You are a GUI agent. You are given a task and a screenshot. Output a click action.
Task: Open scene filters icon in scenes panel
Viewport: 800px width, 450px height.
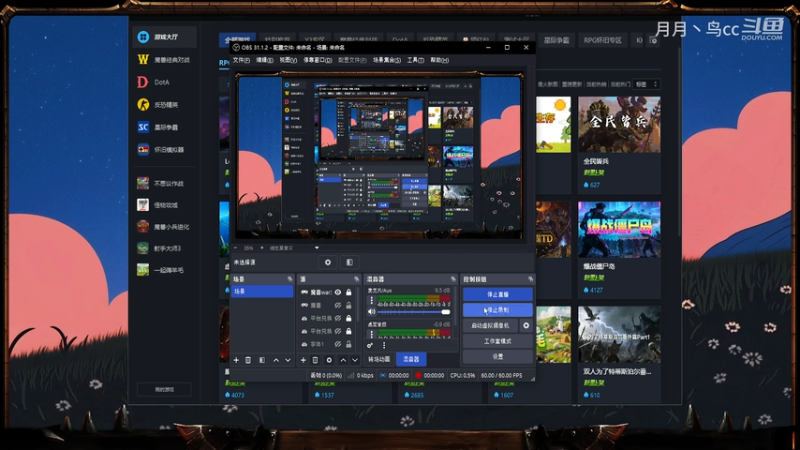(262, 360)
